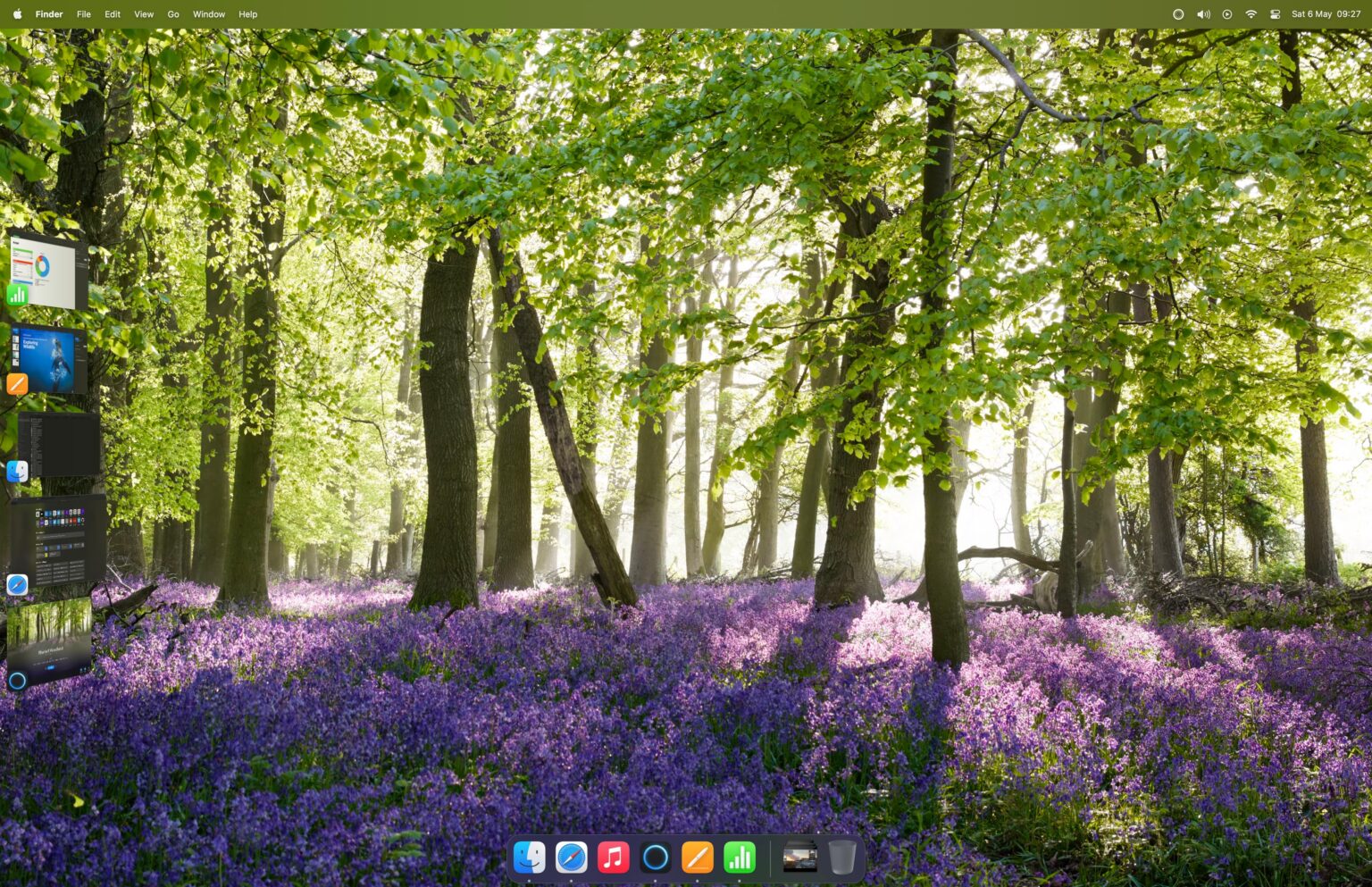Click the recording indicator in the menu bar
Image resolution: width=1372 pixels, height=887 pixels.
click(x=1178, y=14)
